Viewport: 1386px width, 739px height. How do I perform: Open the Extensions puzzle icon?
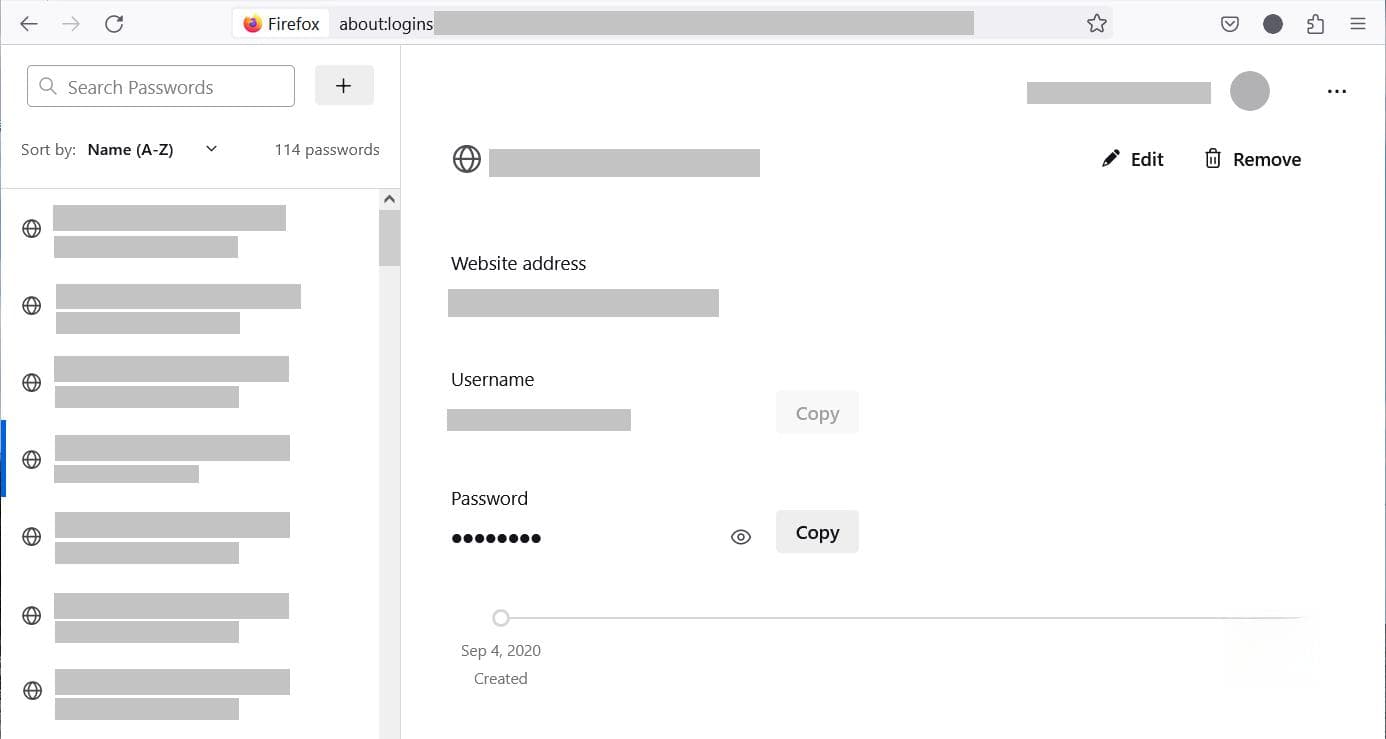(x=1316, y=24)
